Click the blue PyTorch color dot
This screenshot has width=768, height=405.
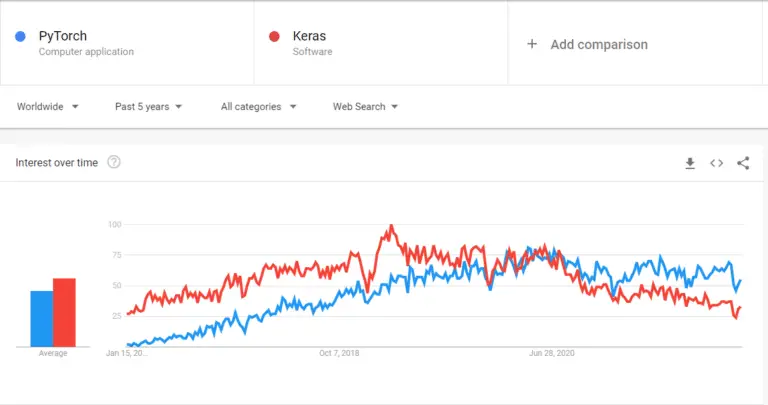20,36
